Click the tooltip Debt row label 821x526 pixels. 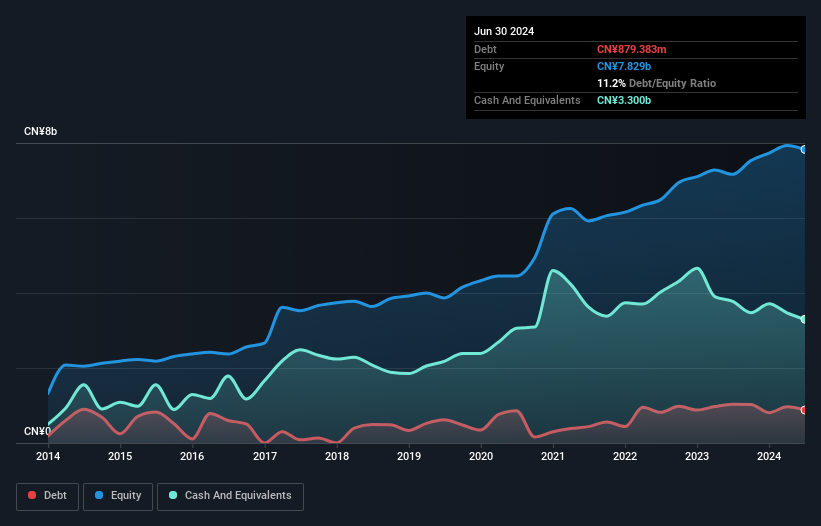coord(485,49)
